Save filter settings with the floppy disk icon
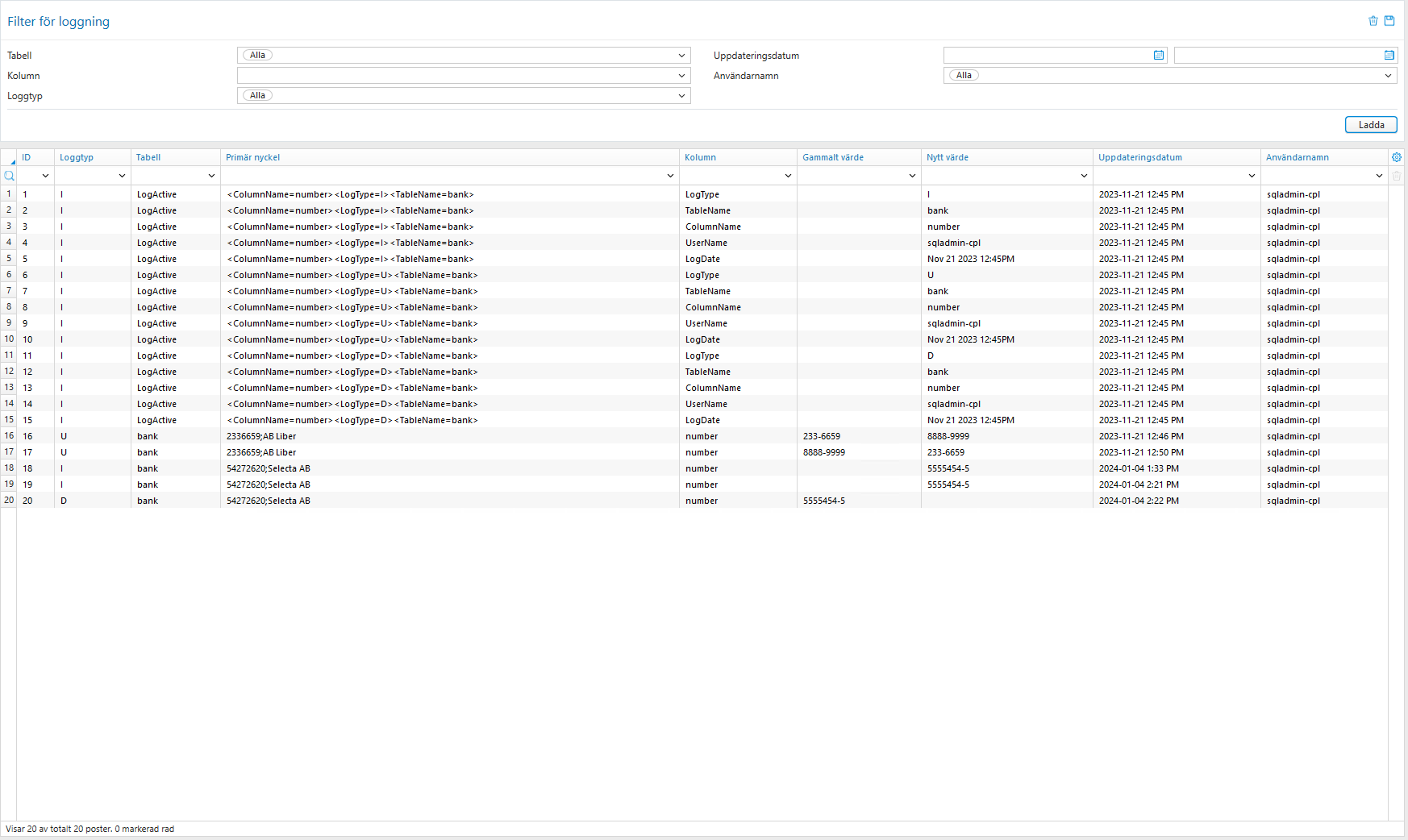Image resolution: width=1408 pixels, height=840 pixels. [x=1389, y=20]
